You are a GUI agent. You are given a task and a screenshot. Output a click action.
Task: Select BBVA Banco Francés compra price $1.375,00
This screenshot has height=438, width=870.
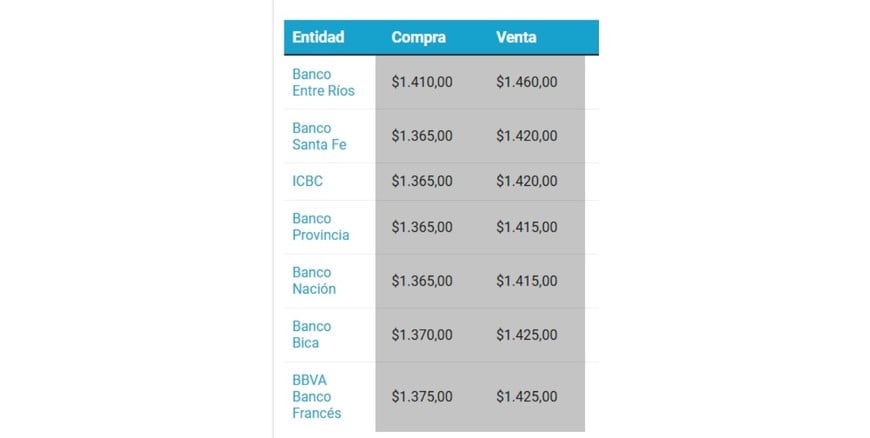[x=422, y=397]
